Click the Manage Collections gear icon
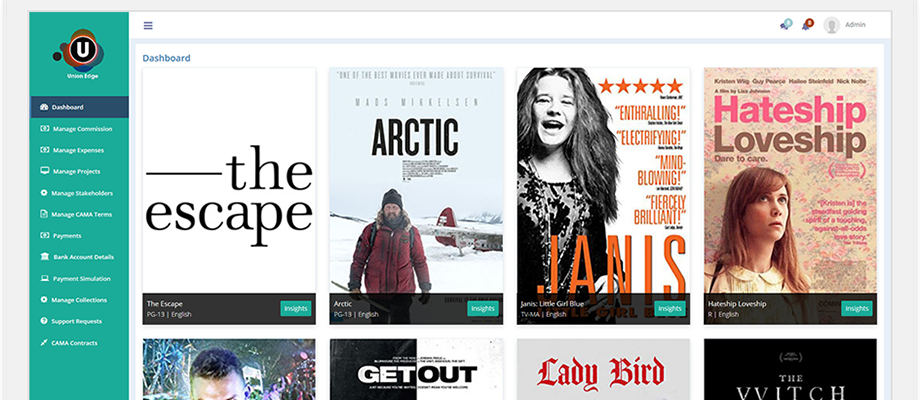The width and height of the screenshot is (920, 400). [x=43, y=300]
